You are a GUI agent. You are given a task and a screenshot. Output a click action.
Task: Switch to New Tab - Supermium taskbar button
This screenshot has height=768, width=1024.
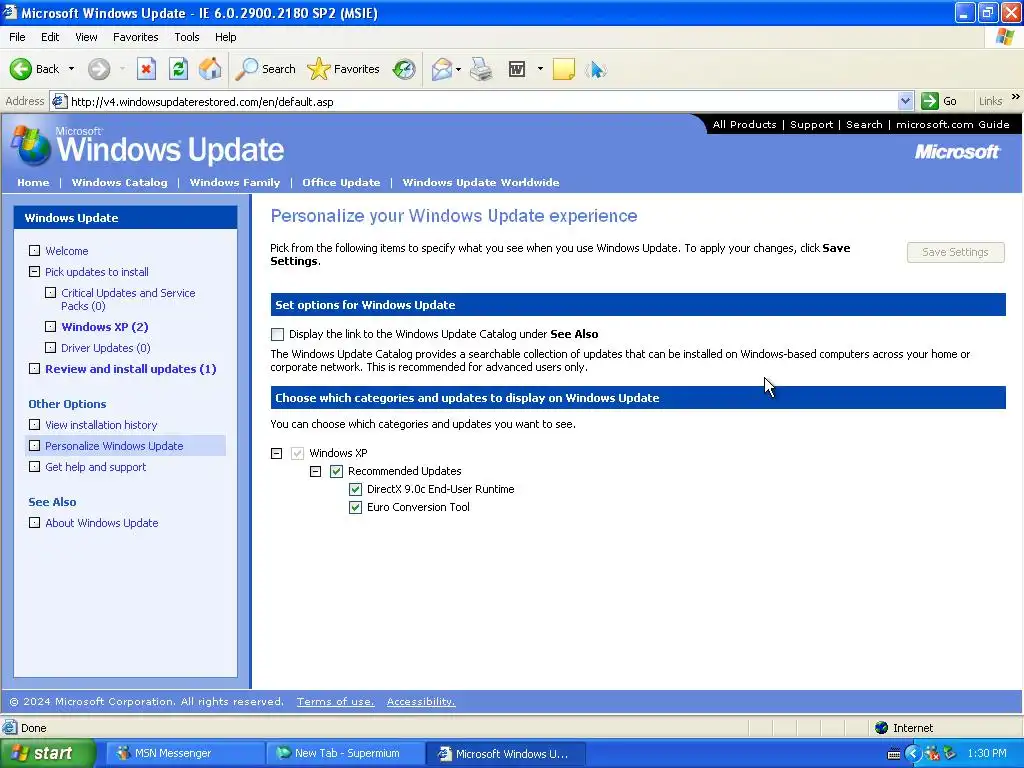[x=345, y=753]
